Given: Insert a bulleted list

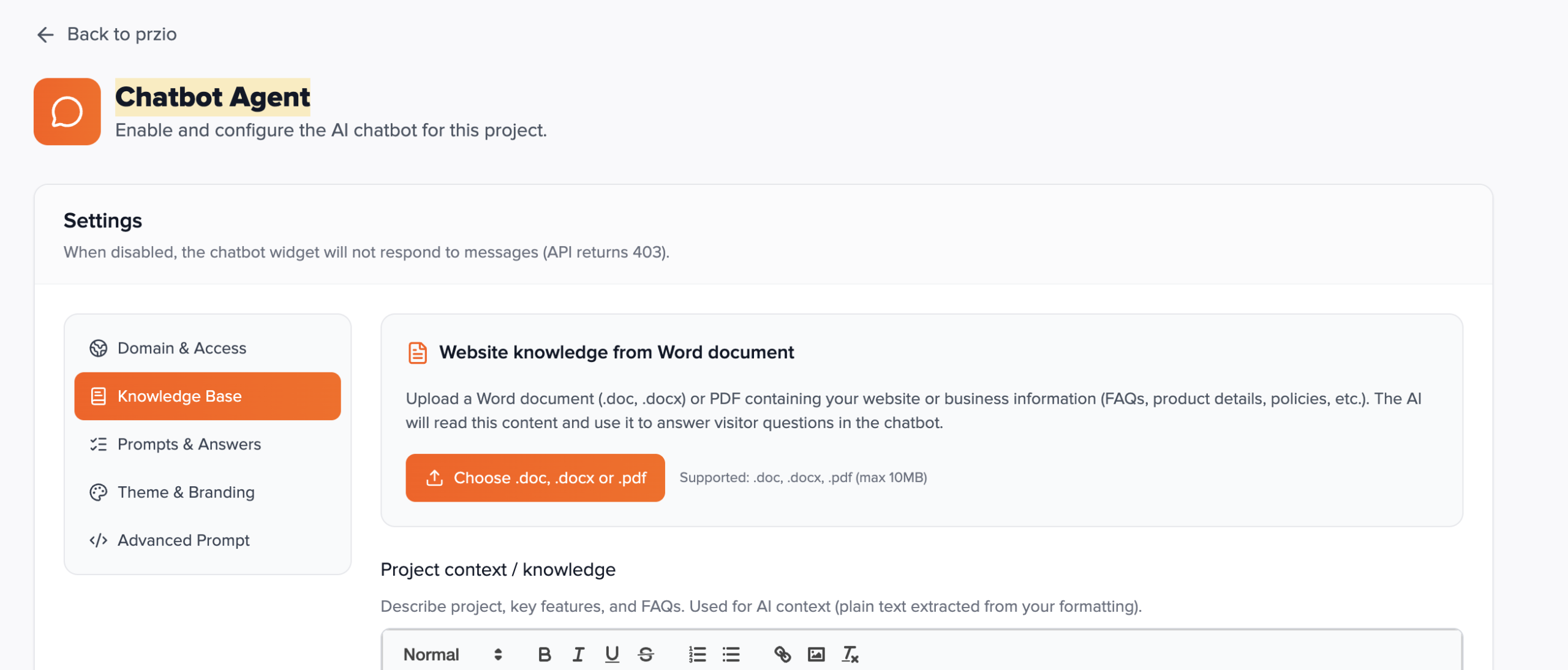Looking at the screenshot, I should pyautogui.click(x=731, y=655).
